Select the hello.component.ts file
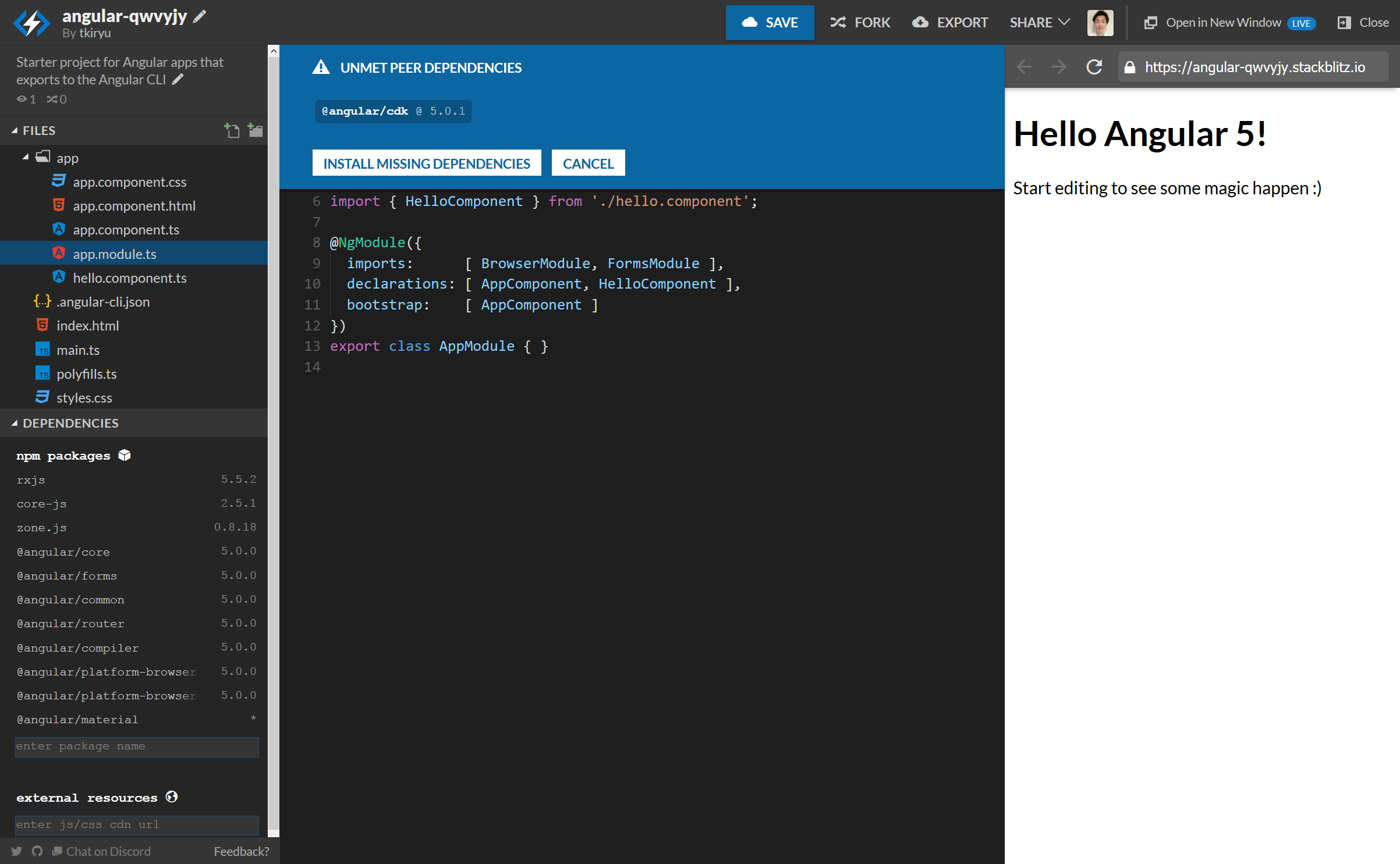This screenshot has height=864, width=1400. (130, 278)
